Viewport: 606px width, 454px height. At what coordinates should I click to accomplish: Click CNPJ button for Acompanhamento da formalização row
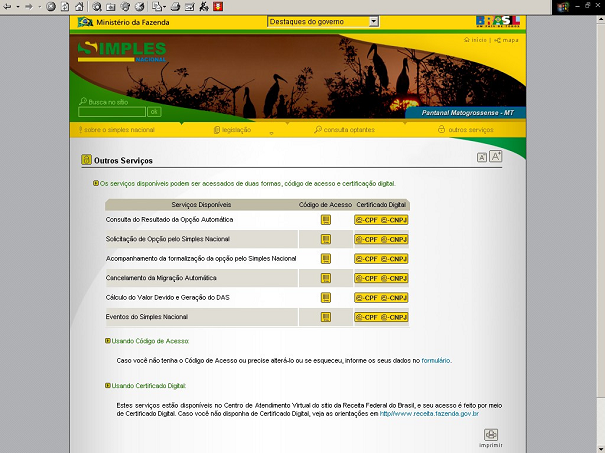(x=394, y=258)
